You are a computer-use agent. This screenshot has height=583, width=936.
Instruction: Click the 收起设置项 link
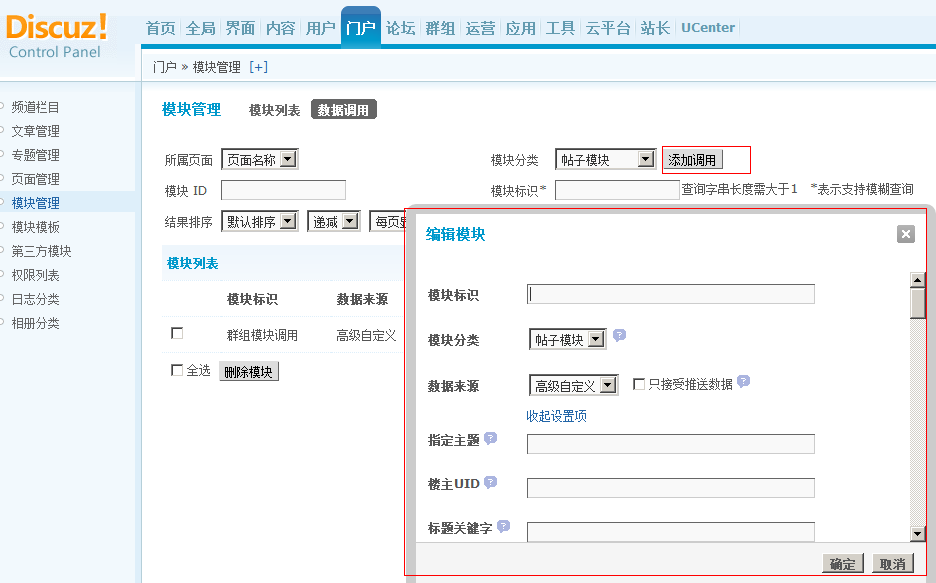tap(556, 416)
